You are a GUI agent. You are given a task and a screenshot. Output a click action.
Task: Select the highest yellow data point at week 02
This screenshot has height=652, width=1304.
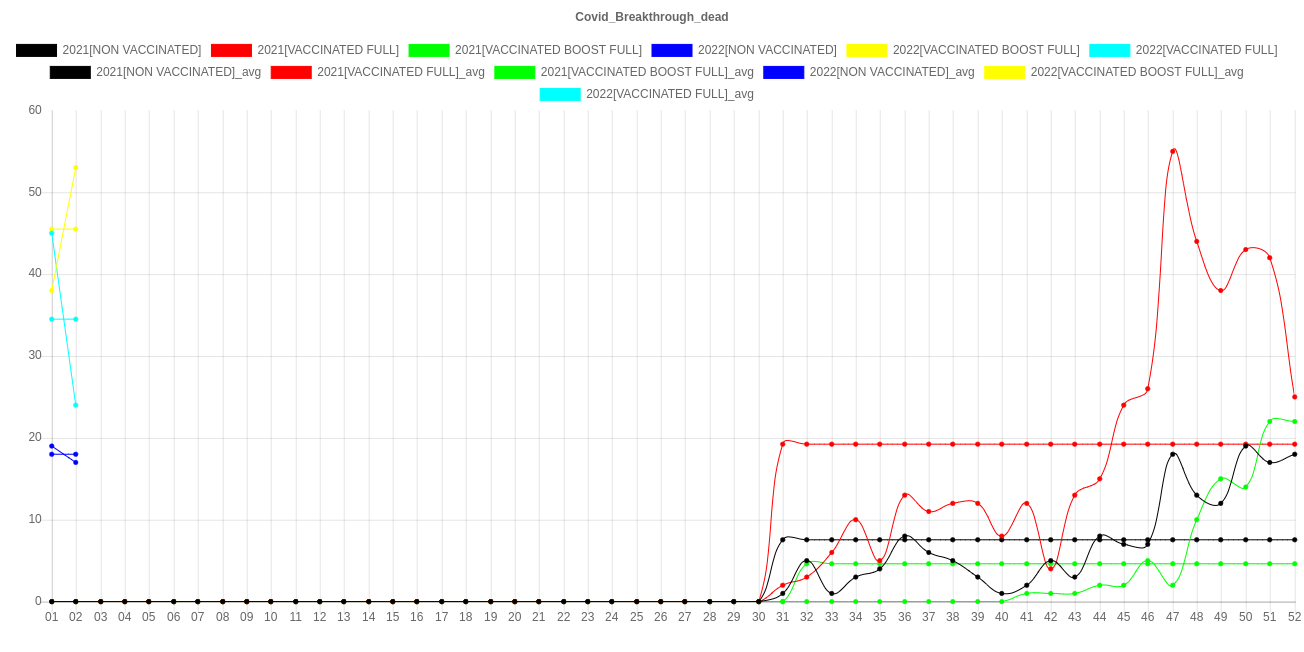[x=76, y=168]
